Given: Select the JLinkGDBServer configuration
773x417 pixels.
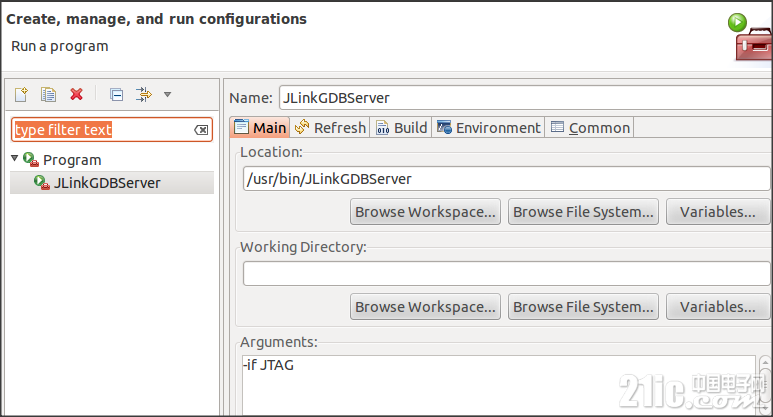Looking at the screenshot, I should [112, 183].
